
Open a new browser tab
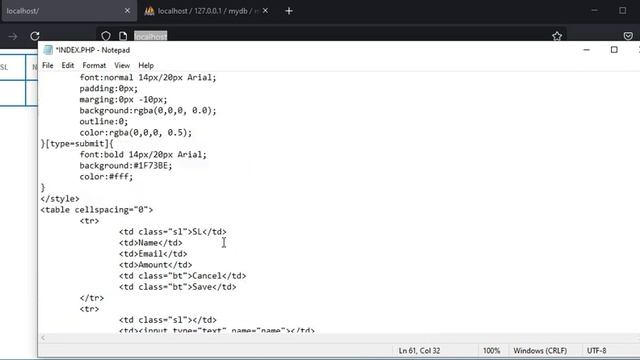tap(289, 11)
